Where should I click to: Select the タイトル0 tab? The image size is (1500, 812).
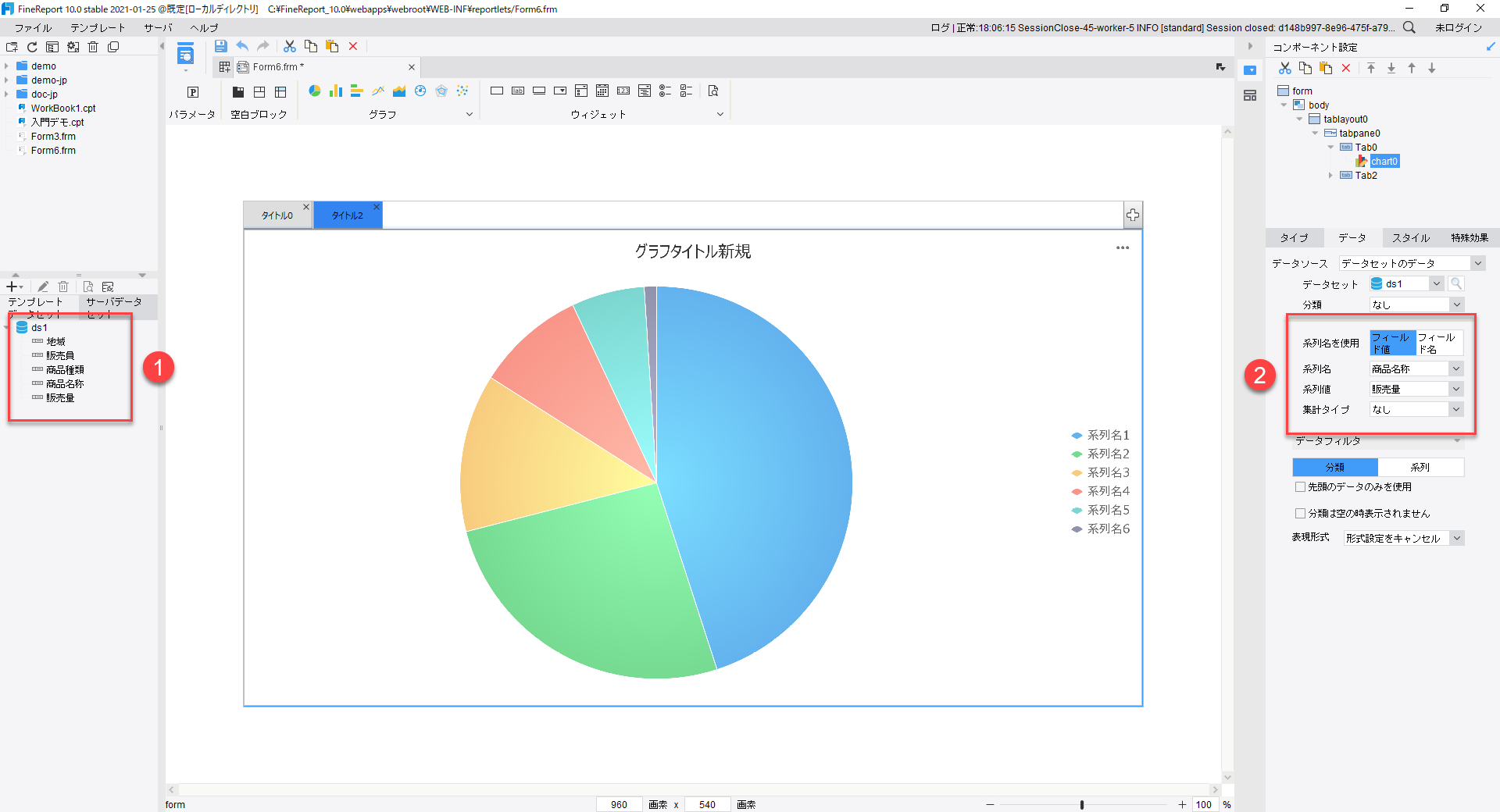pos(277,215)
